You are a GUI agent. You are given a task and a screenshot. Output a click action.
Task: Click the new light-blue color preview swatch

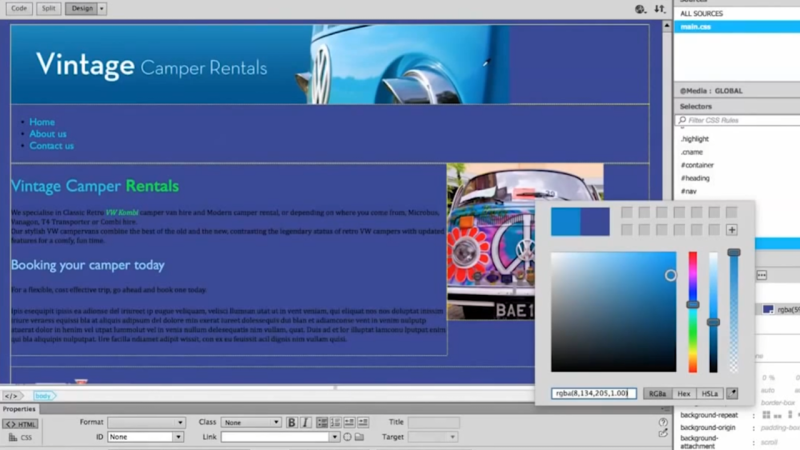(x=565, y=221)
